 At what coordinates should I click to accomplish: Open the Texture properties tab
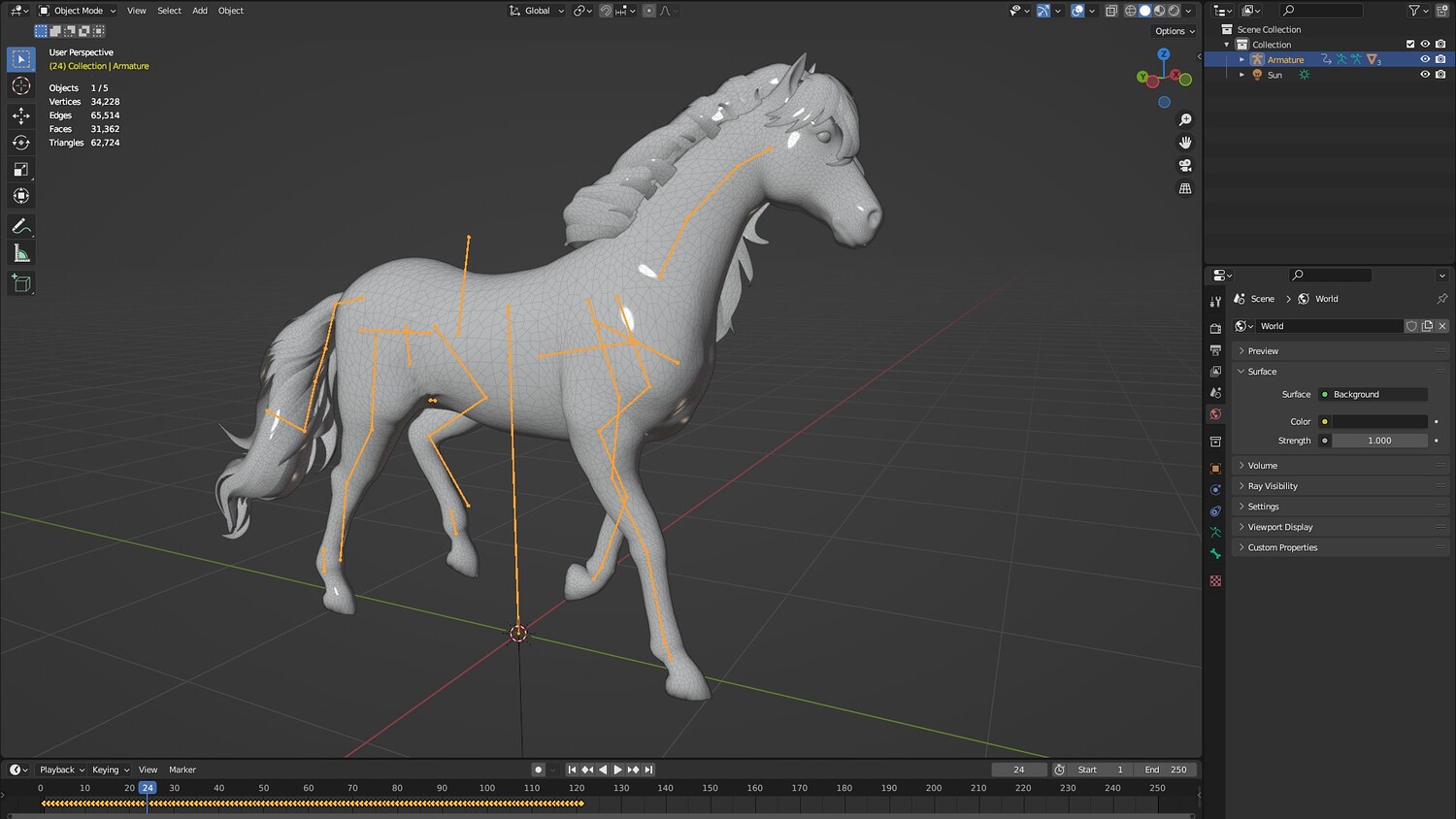coord(1215,581)
